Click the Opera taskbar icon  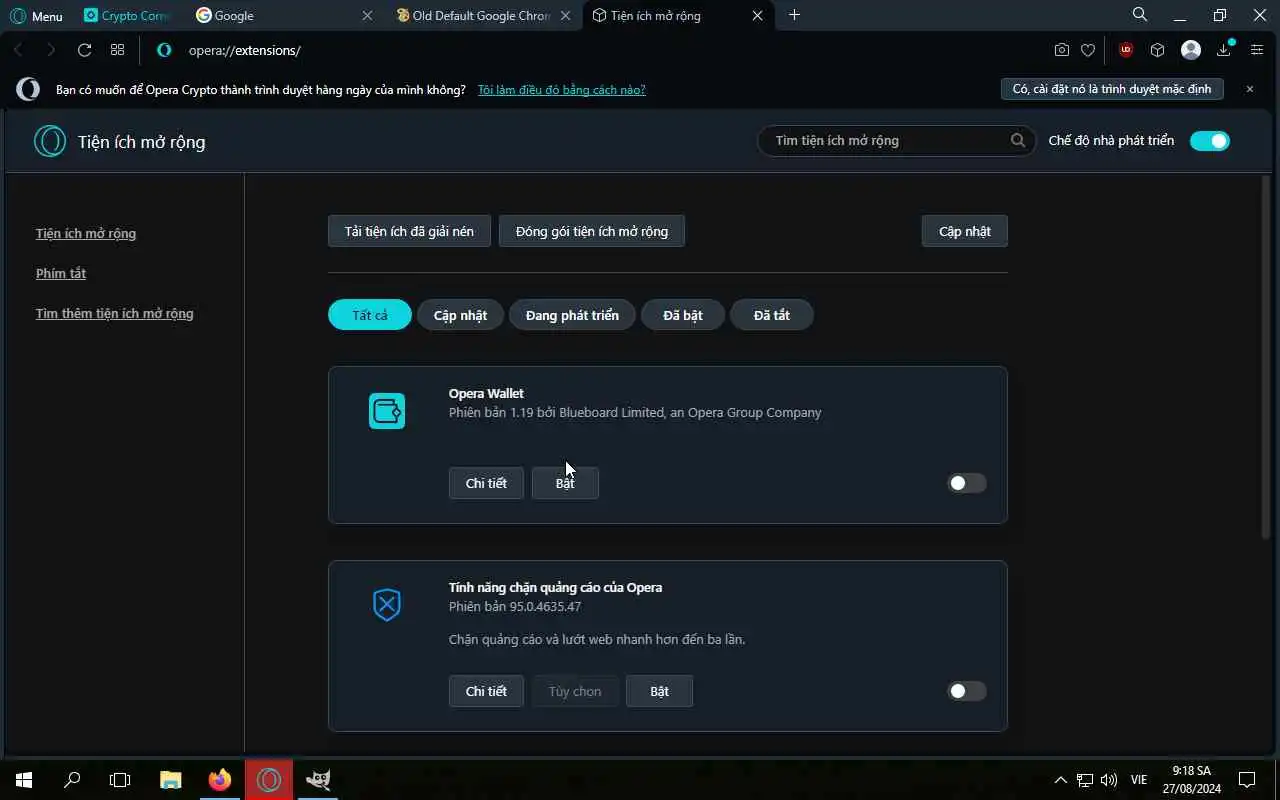click(269, 780)
